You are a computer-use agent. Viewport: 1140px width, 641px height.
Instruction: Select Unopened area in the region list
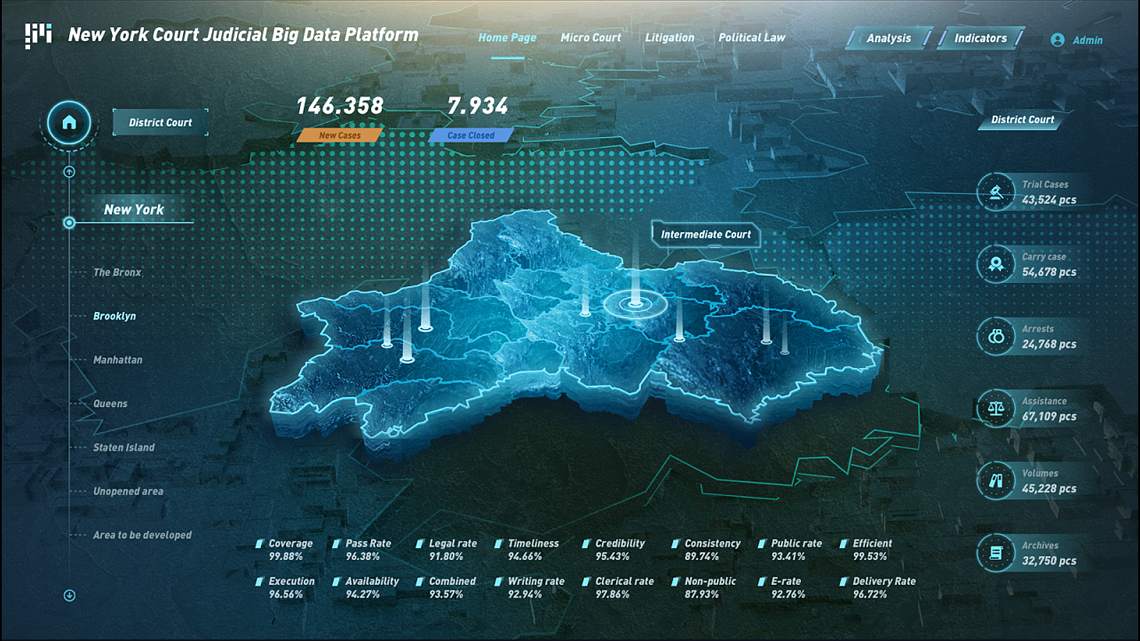128,491
